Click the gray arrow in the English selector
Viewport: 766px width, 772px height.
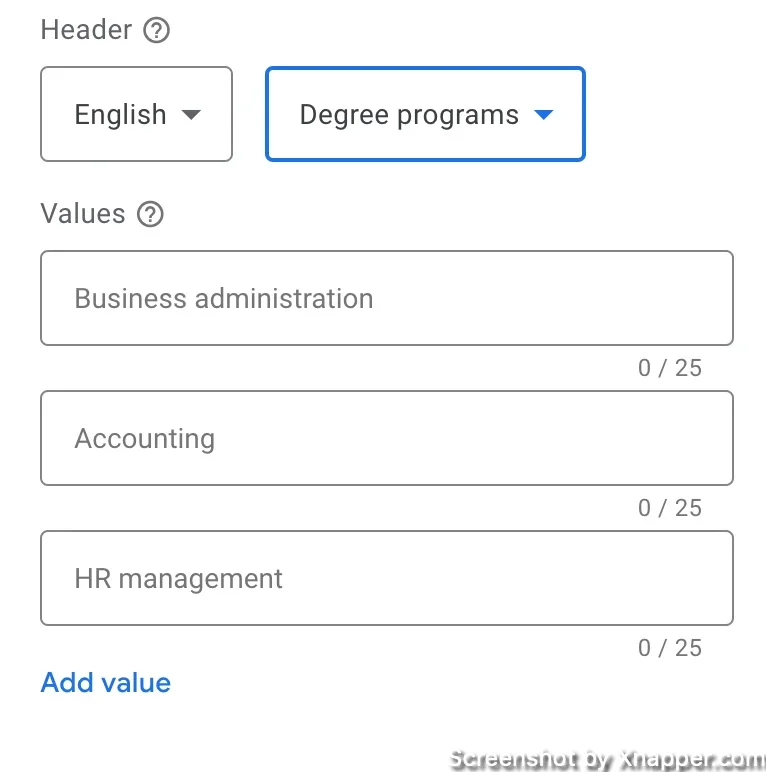coord(191,115)
